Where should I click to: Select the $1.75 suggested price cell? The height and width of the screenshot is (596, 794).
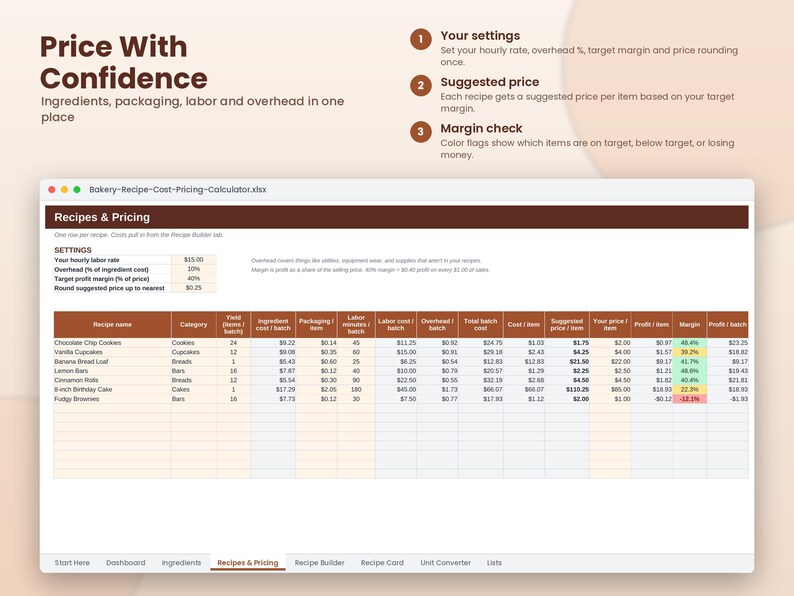567,343
